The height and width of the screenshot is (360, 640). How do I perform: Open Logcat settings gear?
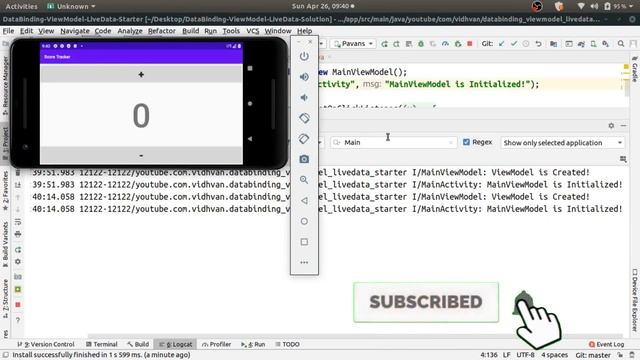(611, 126)
